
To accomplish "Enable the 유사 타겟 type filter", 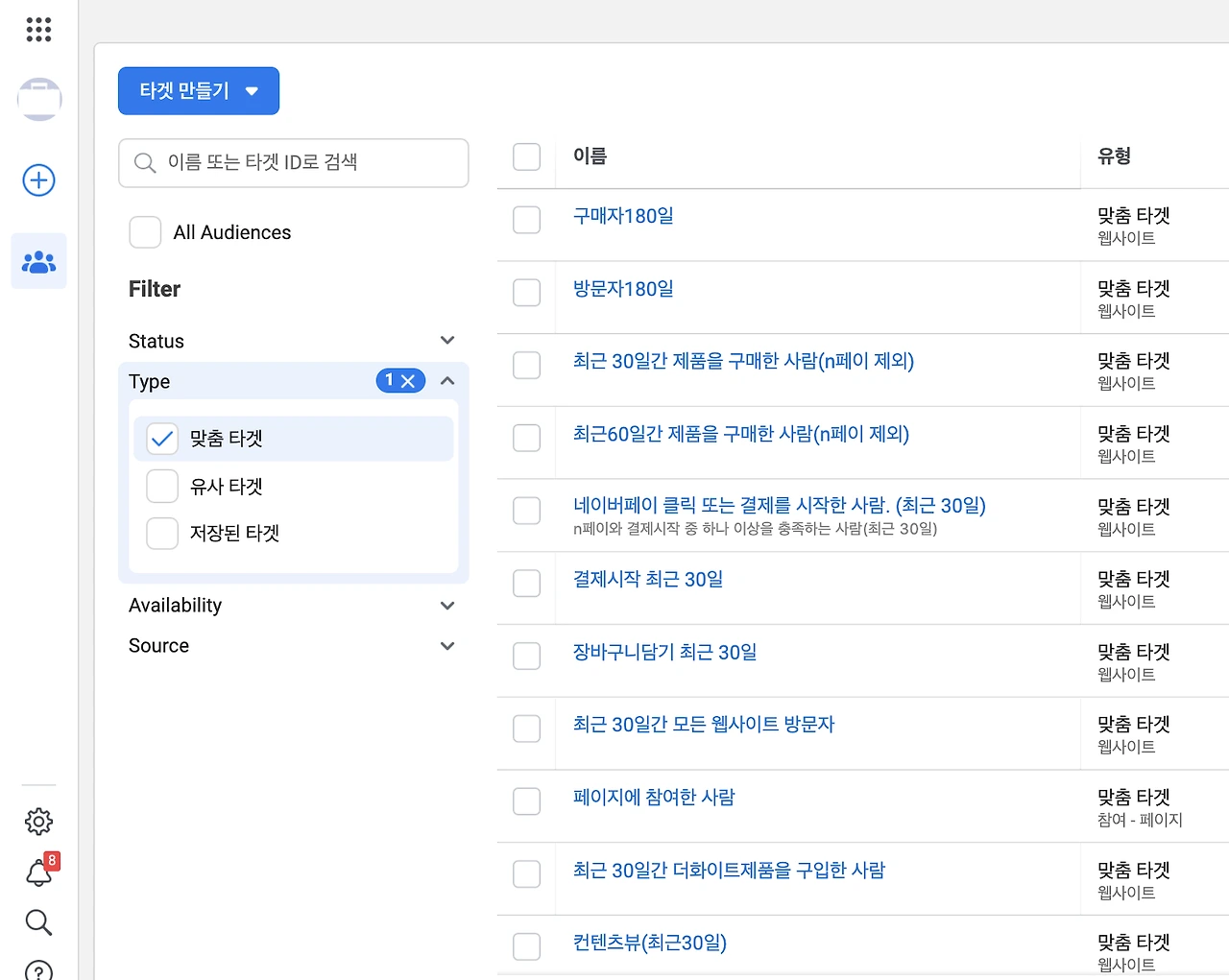I will point(162,487).
